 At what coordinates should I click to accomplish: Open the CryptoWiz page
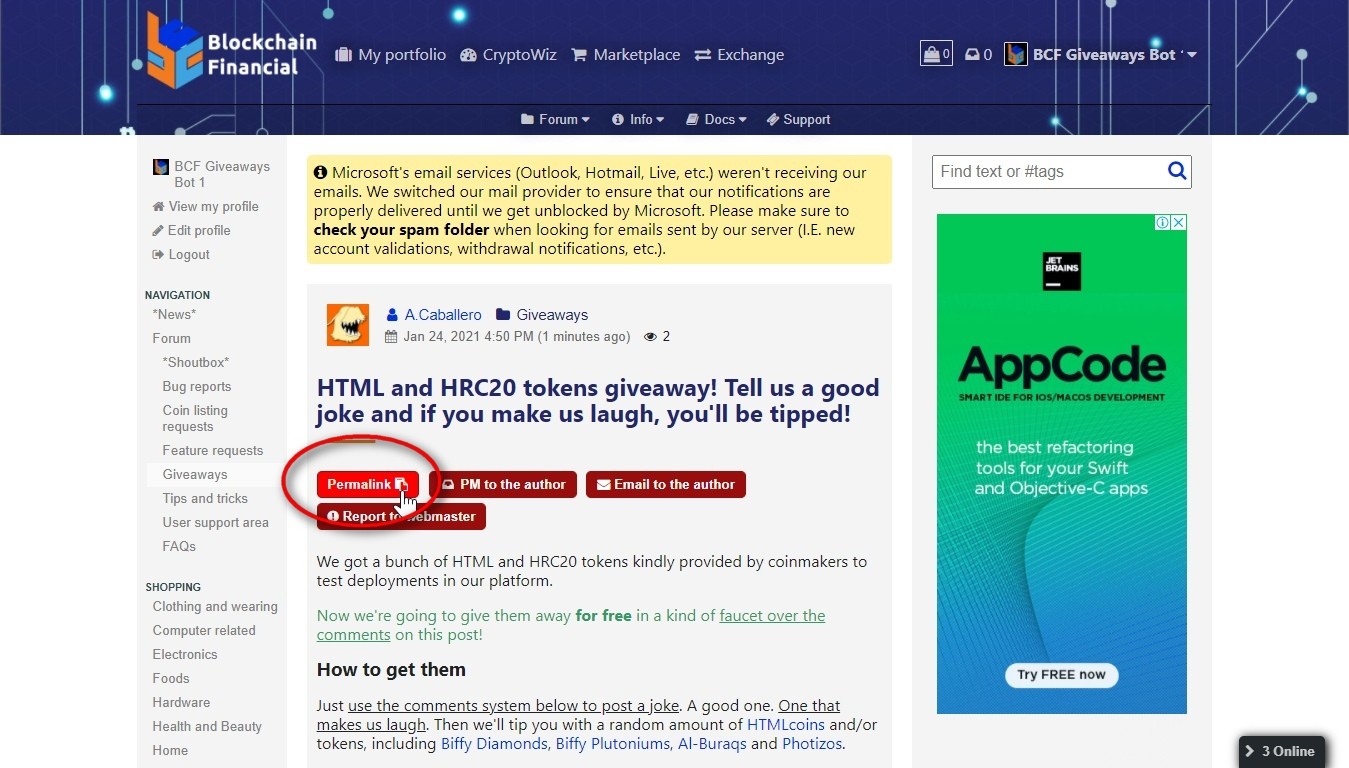(508, 55)
